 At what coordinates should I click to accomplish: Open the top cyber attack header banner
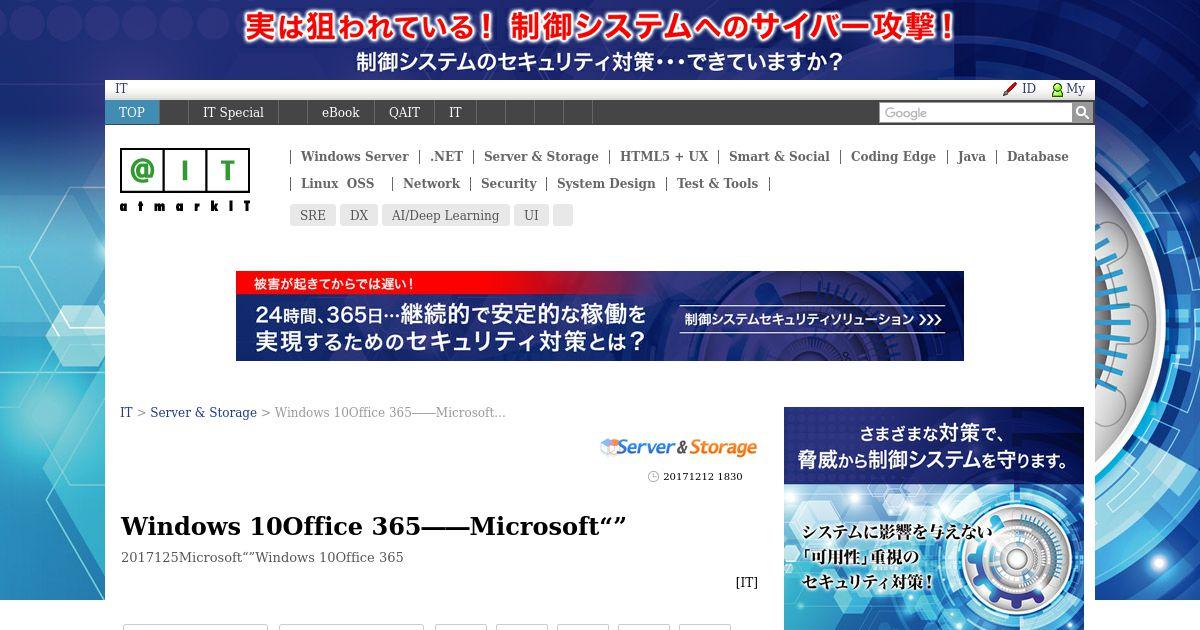[x=600, y=41]
